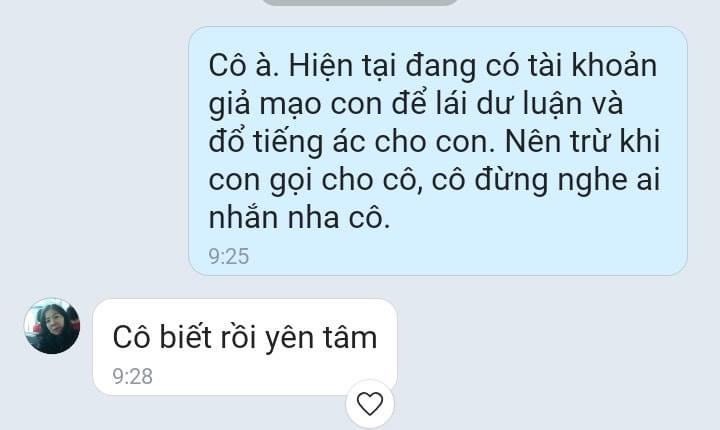Open the sender's profile avatar

coord(52,326)
